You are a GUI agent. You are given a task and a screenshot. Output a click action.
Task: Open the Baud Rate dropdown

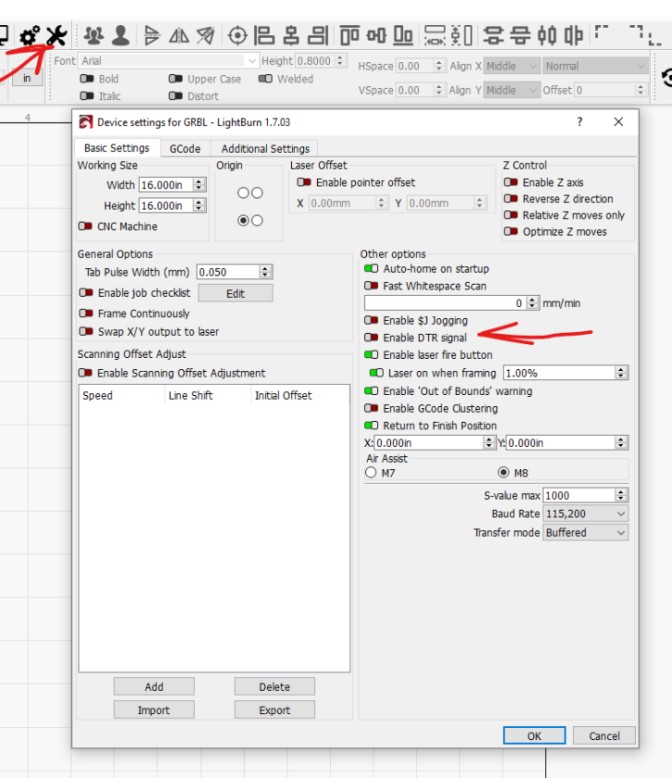pos(586,514)
